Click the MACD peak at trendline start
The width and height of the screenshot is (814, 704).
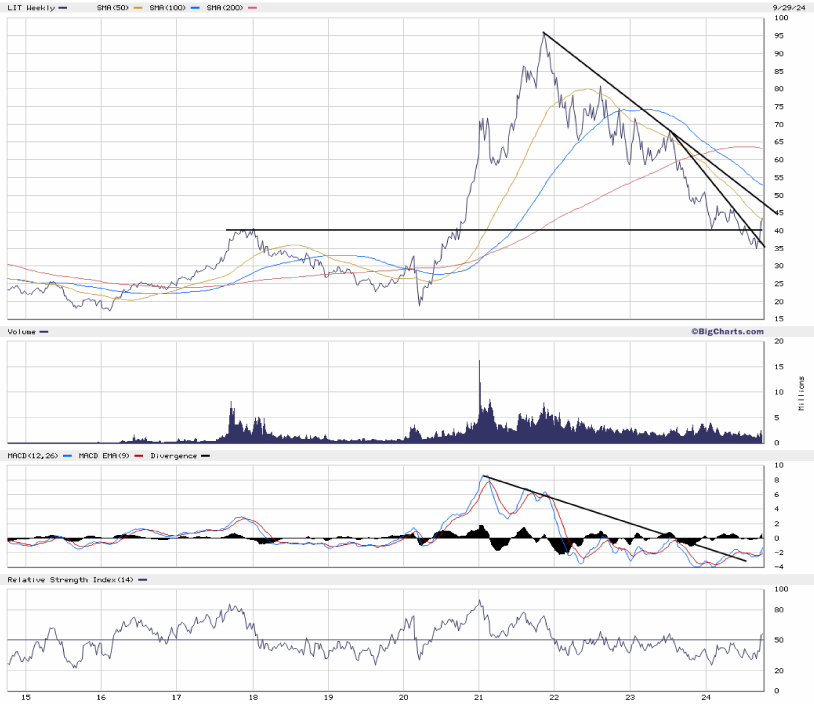(484, 476)
